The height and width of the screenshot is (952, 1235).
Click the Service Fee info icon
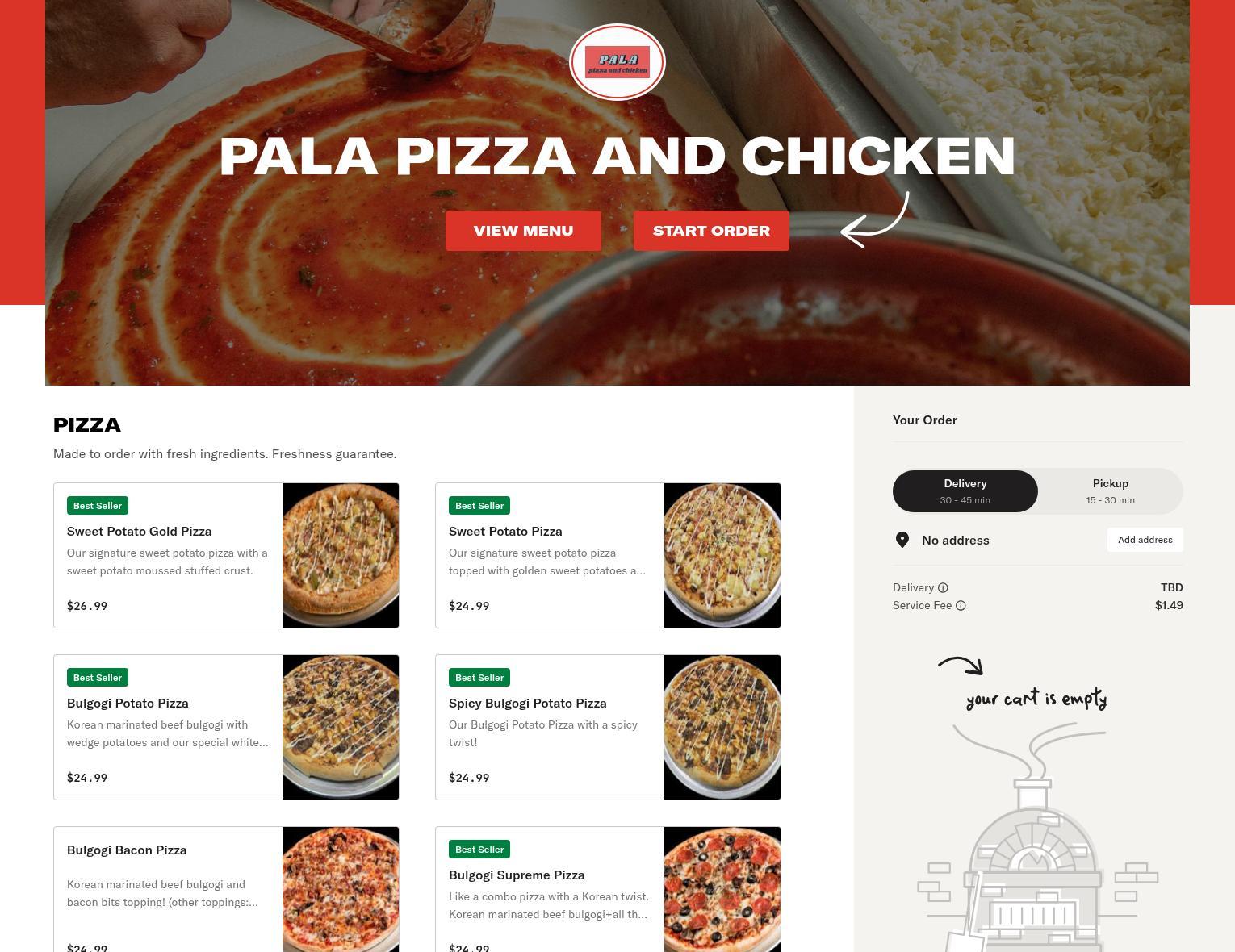tap(961, 605)
